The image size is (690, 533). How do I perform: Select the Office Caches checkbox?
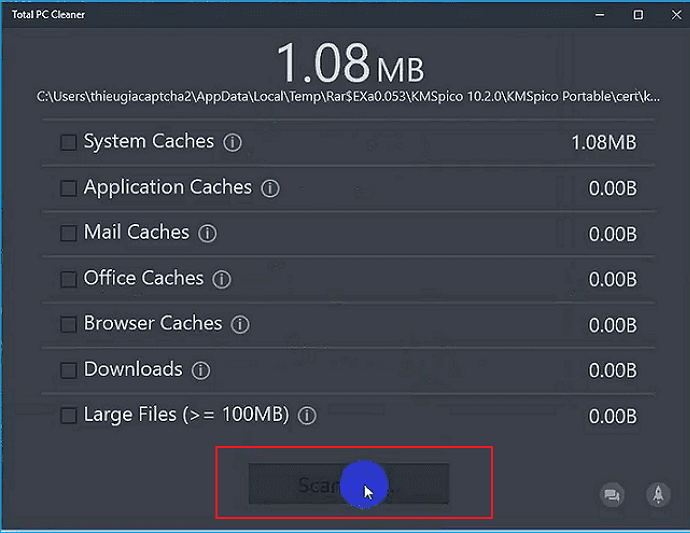[68, 279]
